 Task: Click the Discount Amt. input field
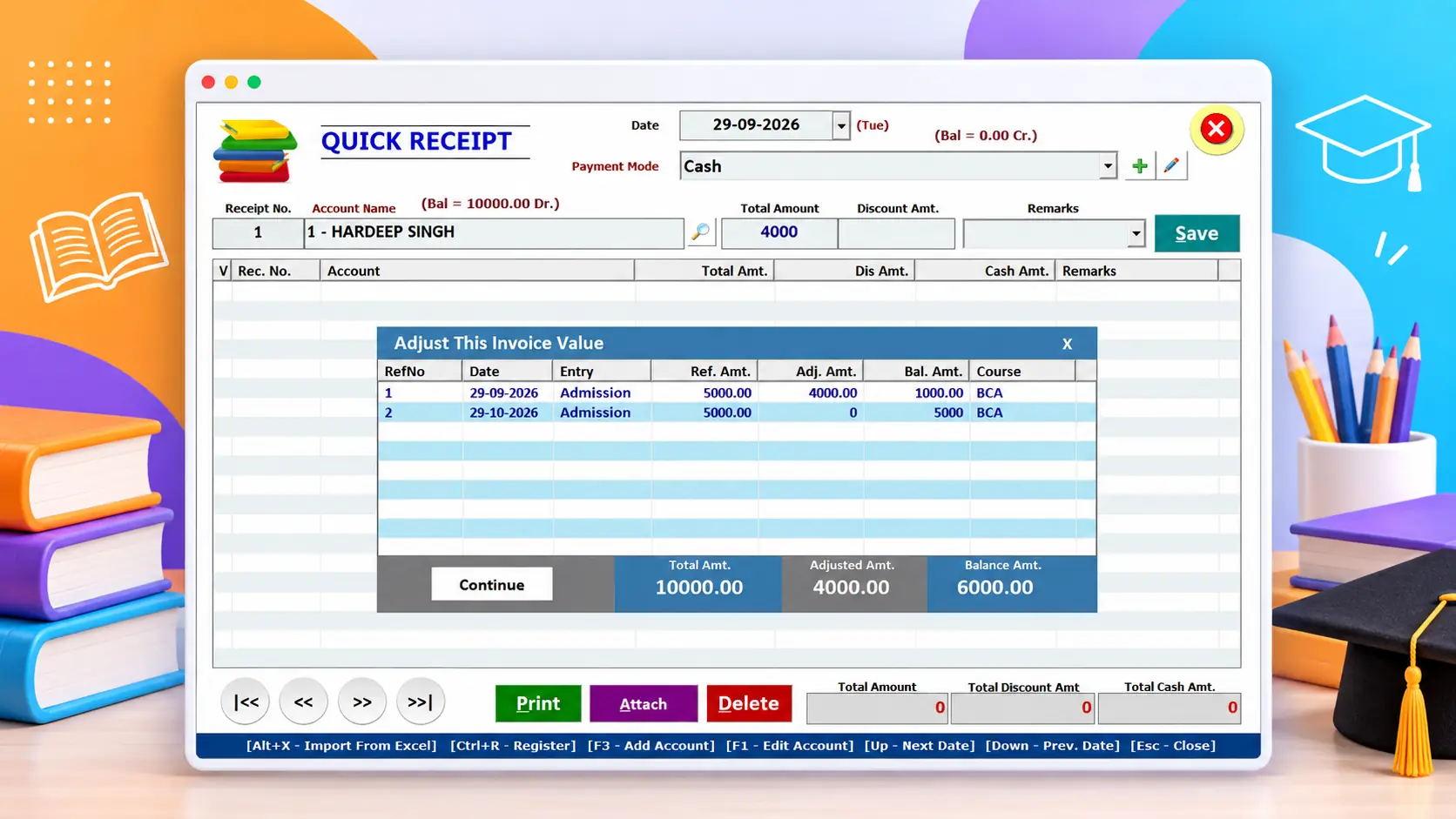[896, 233]
